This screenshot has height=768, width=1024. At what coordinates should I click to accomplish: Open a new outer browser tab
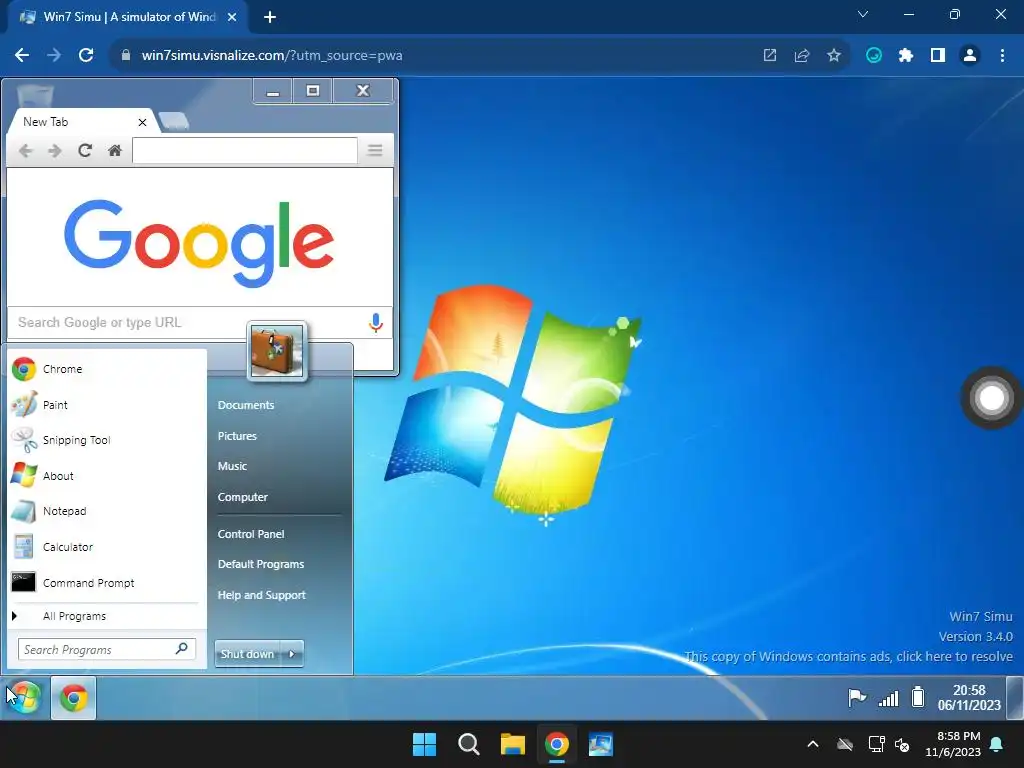point(270,17)
